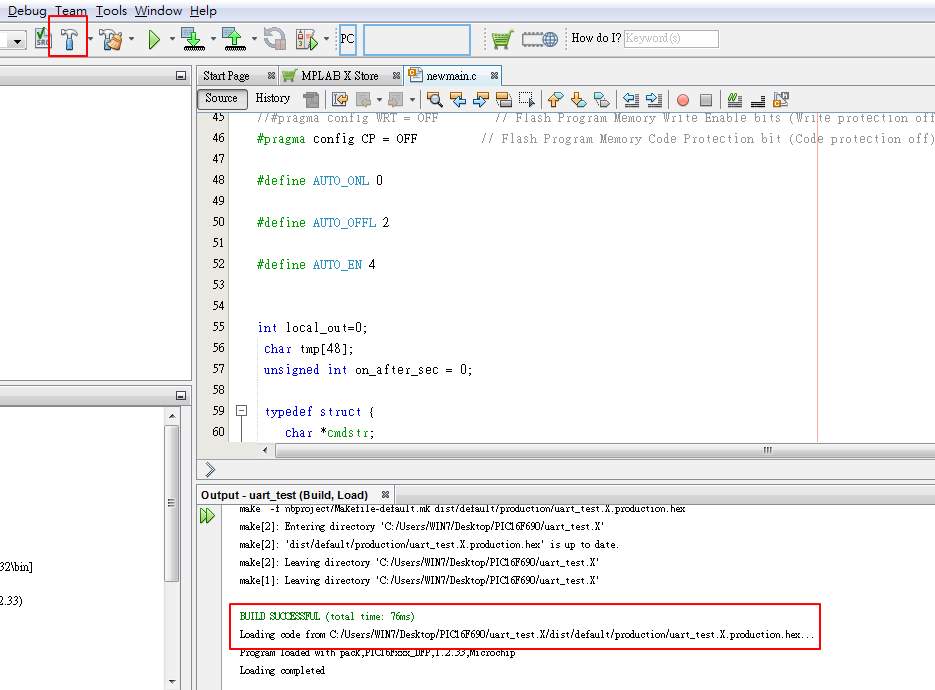
Task: Open the Debug menu
Action: pos(27,11)
